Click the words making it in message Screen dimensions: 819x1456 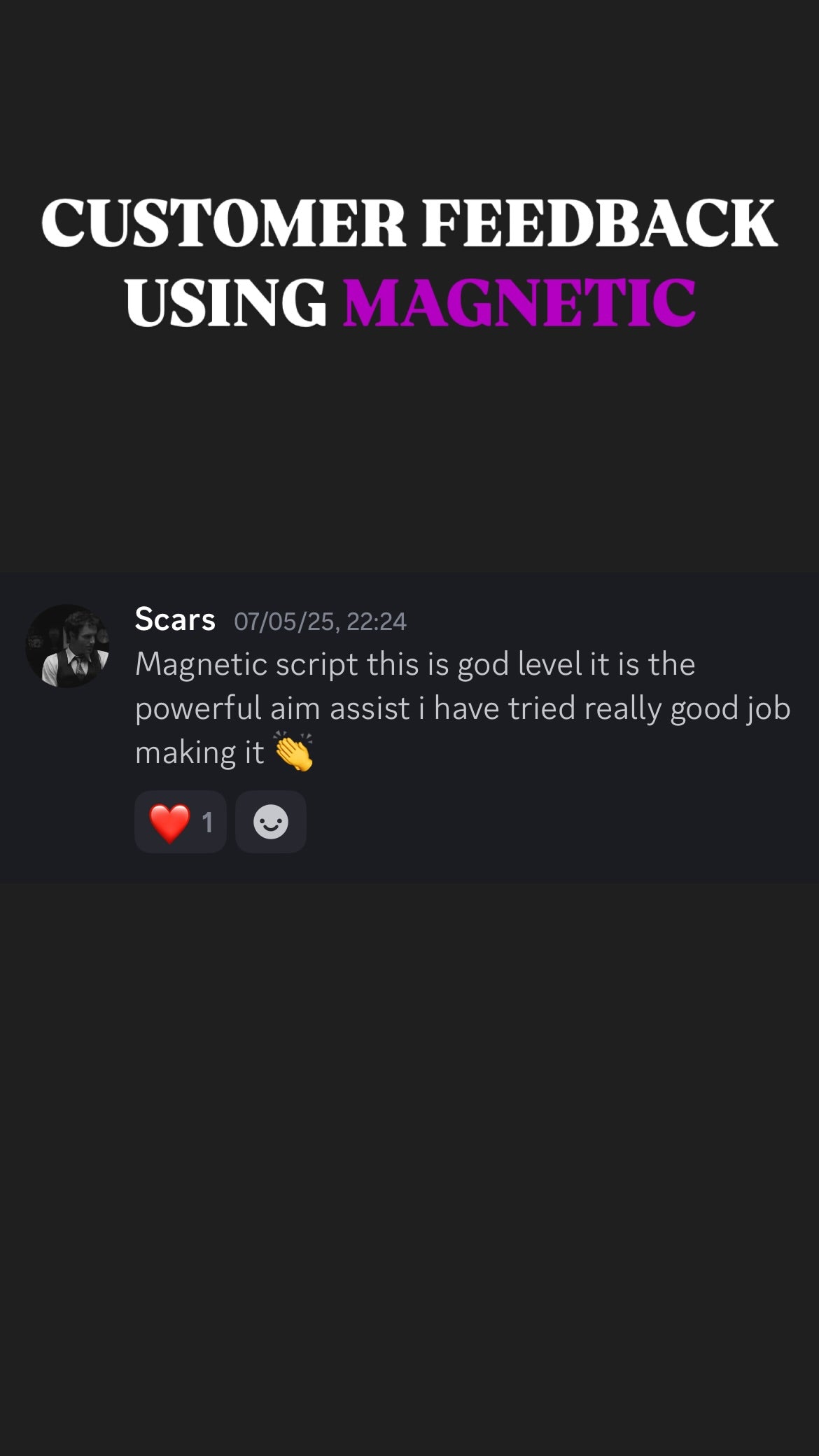point(199,752)
